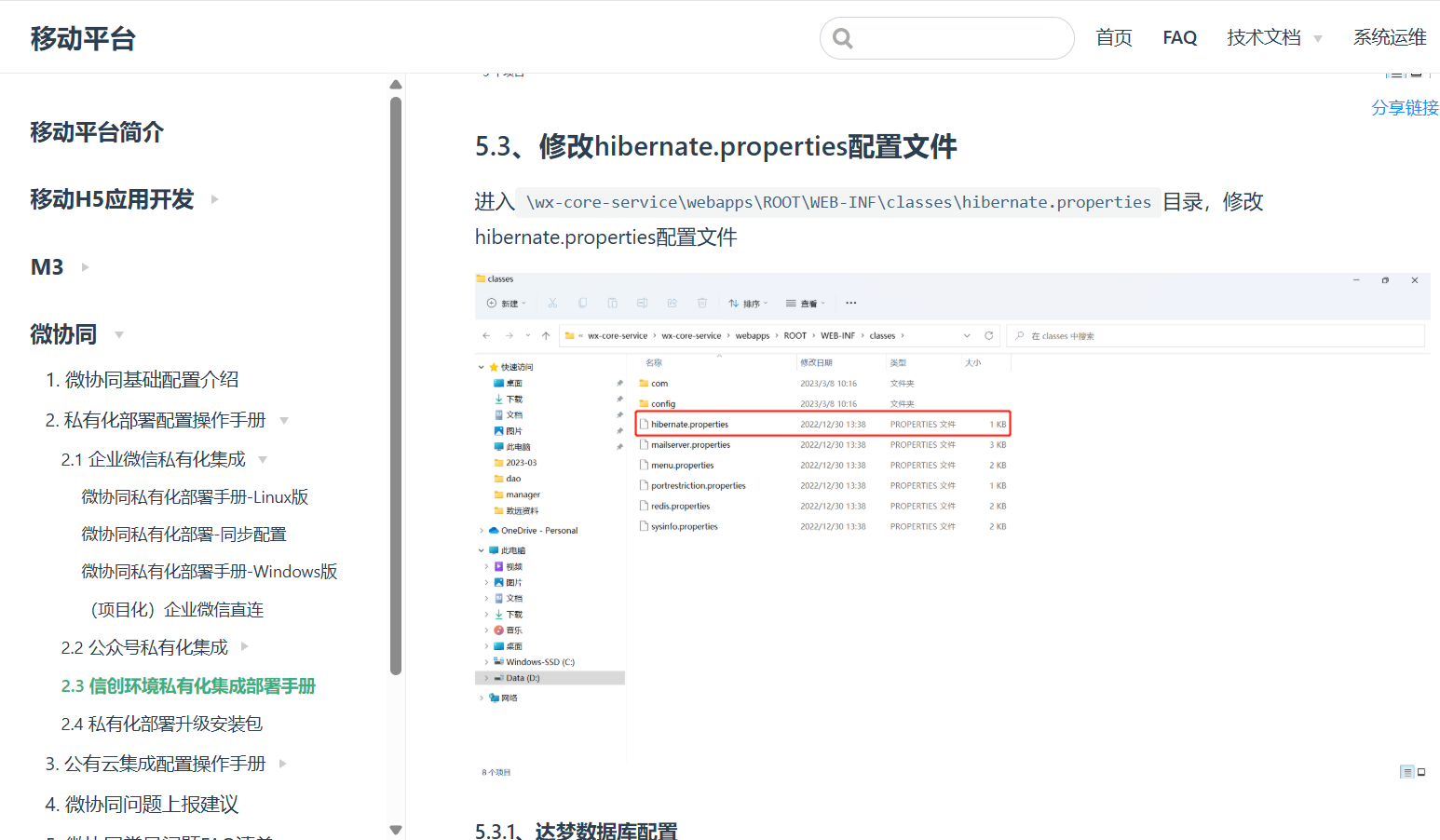The image size is (1440, 840).
Task: Click the text "hibernate.properties配置文件" below the path
Action: pyautogui.click(x=605, y=237)
